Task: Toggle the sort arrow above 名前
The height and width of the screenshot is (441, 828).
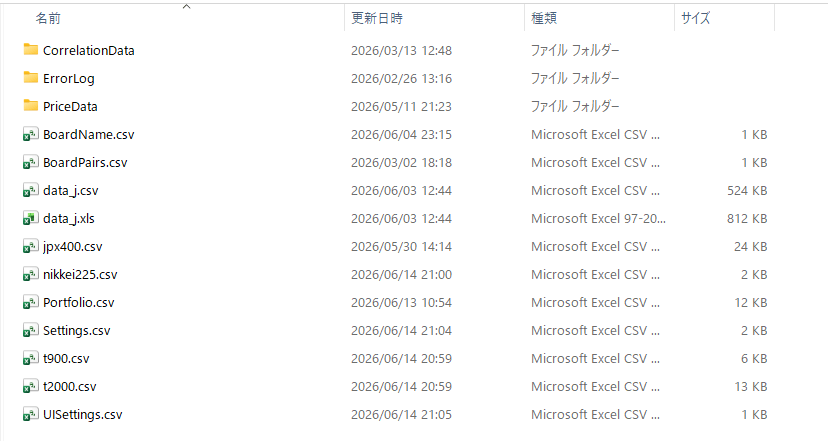Action: [186, 6]
